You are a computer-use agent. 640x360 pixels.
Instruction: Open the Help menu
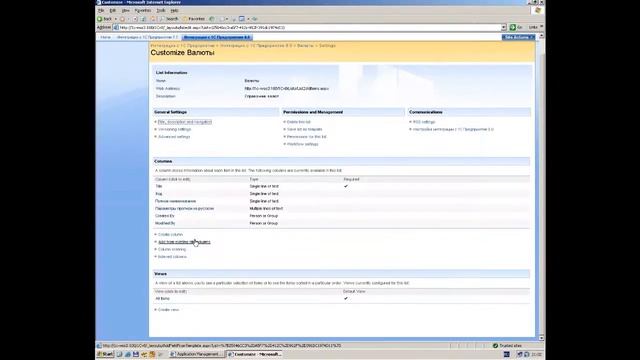point(174,11)
